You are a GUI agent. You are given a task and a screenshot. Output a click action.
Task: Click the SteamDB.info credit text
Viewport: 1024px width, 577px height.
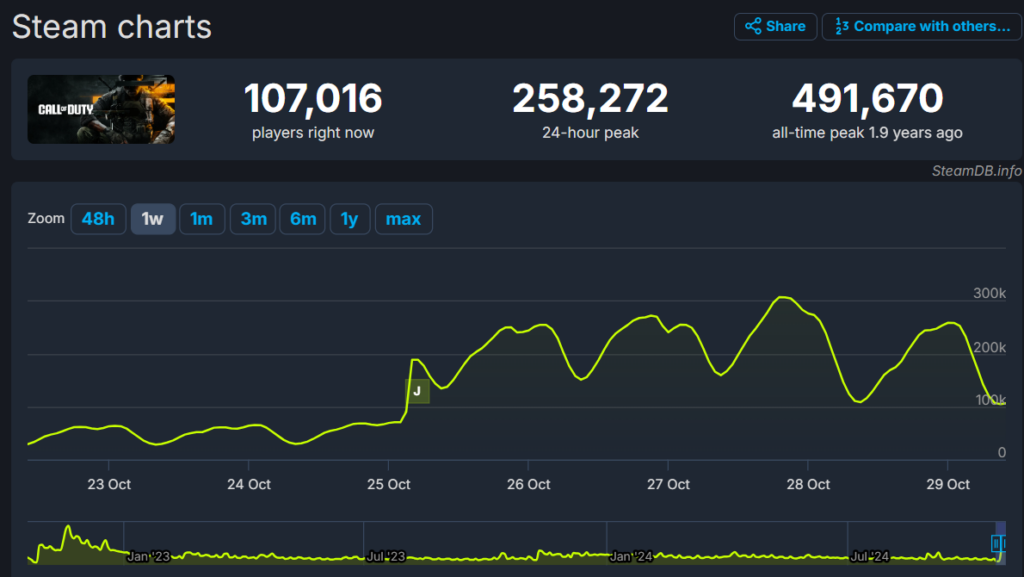point(976,171)
